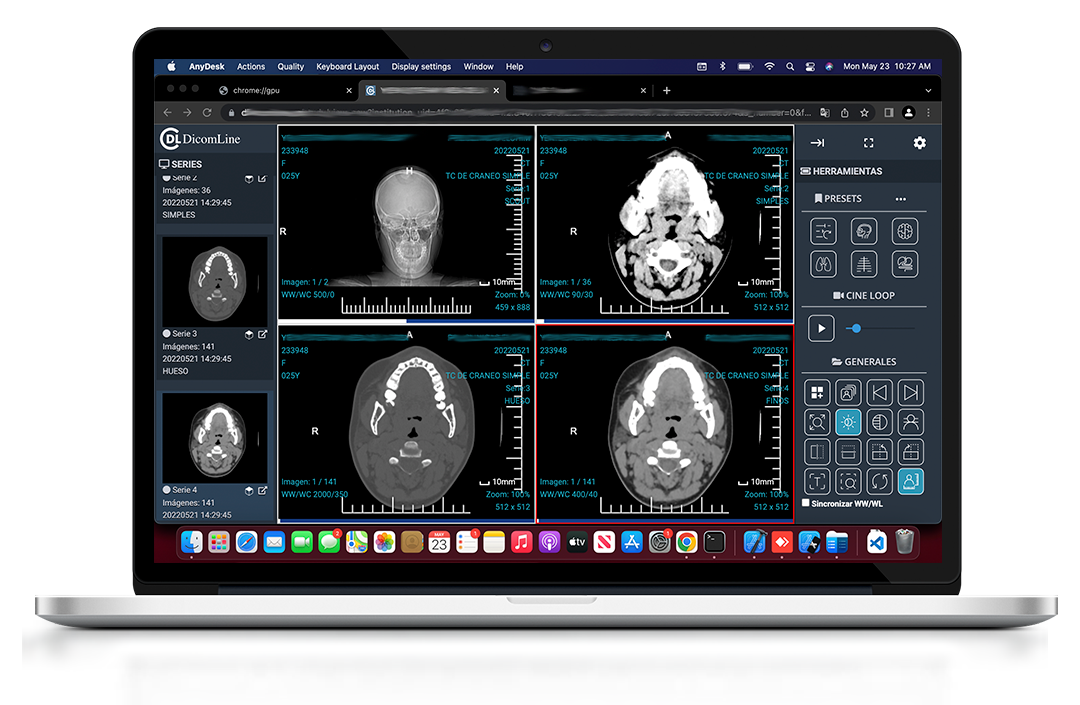Screen dimensions: 1080x705
Task: Toggle the 3D cube icon on Serie 3
Action: click(249, 335)
